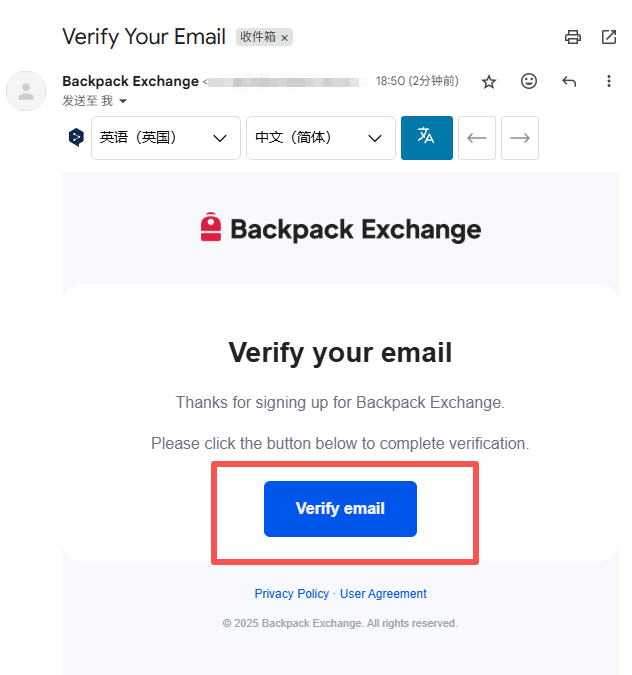Click the reply arrow icon
The width and height of the screenshot is (632, 675).
[x=569, y=81]
